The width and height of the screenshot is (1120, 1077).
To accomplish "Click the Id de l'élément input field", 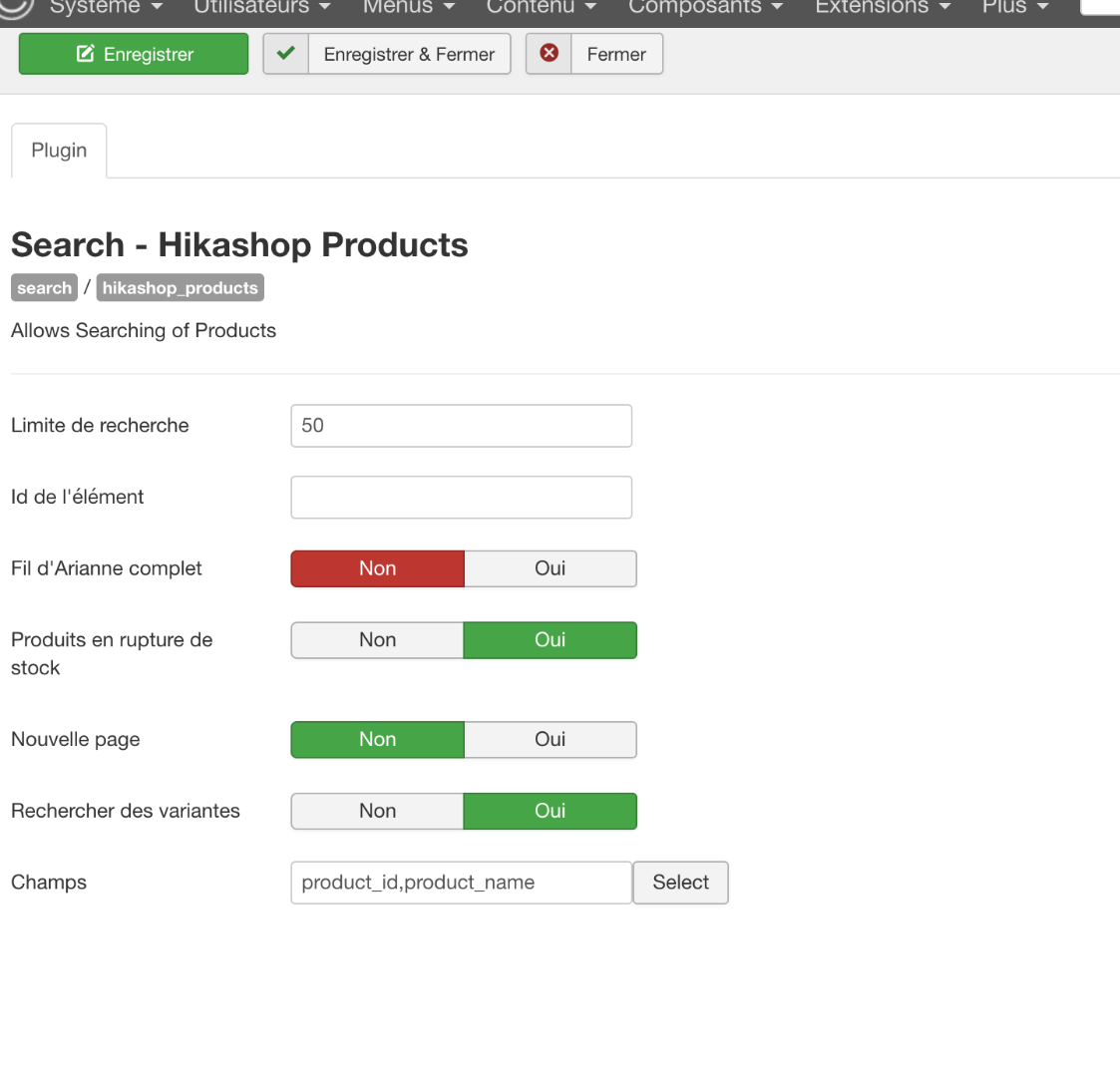I will 461,498.
